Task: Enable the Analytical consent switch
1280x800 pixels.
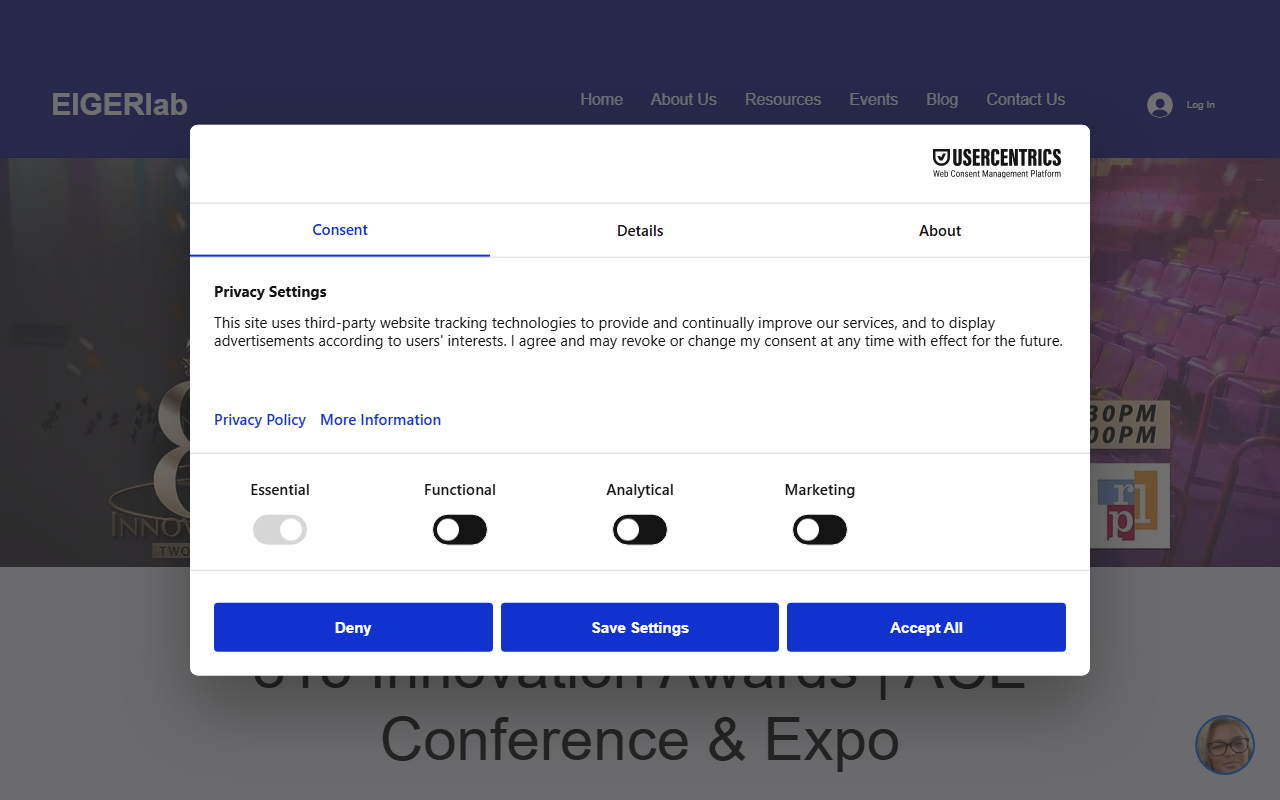Action: [640, 530]
